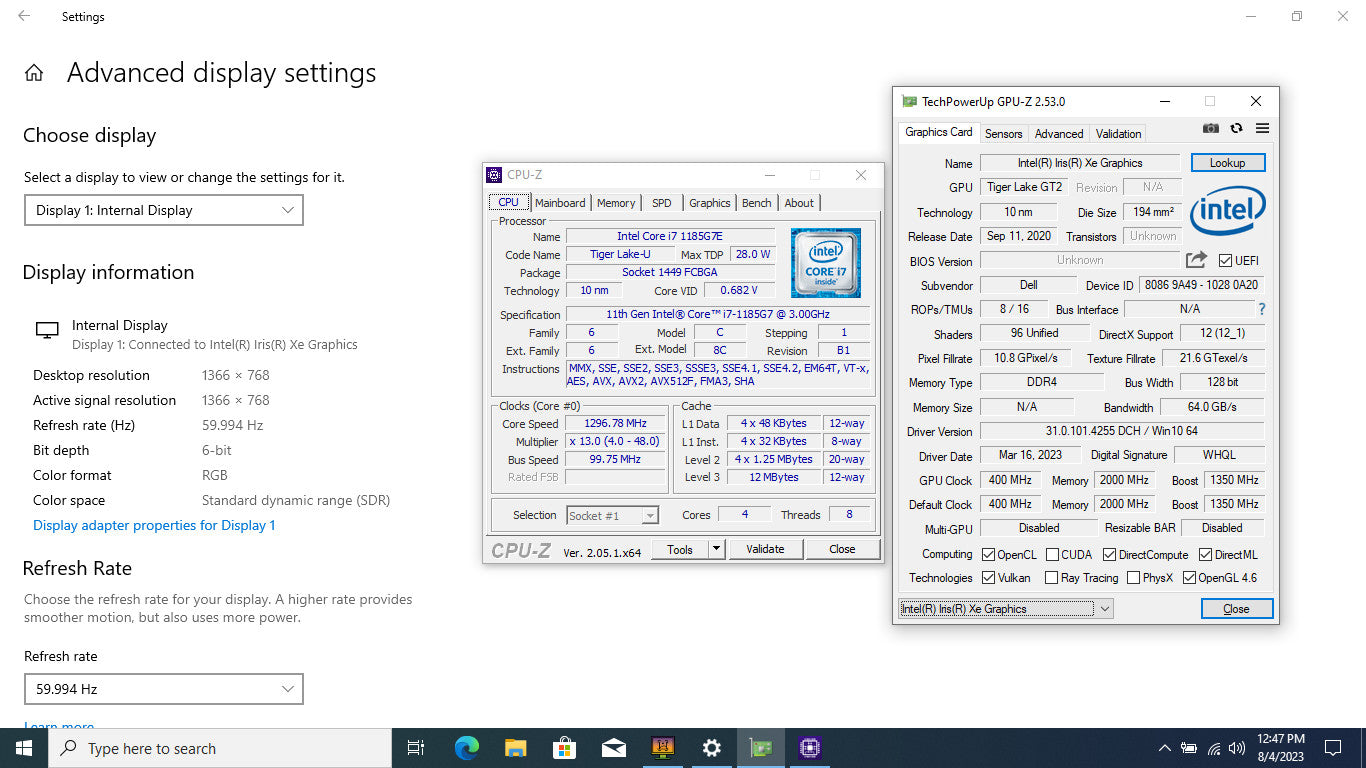Click the volume speaker tray icon
1366x768 pixels.
pos(1237,748)
